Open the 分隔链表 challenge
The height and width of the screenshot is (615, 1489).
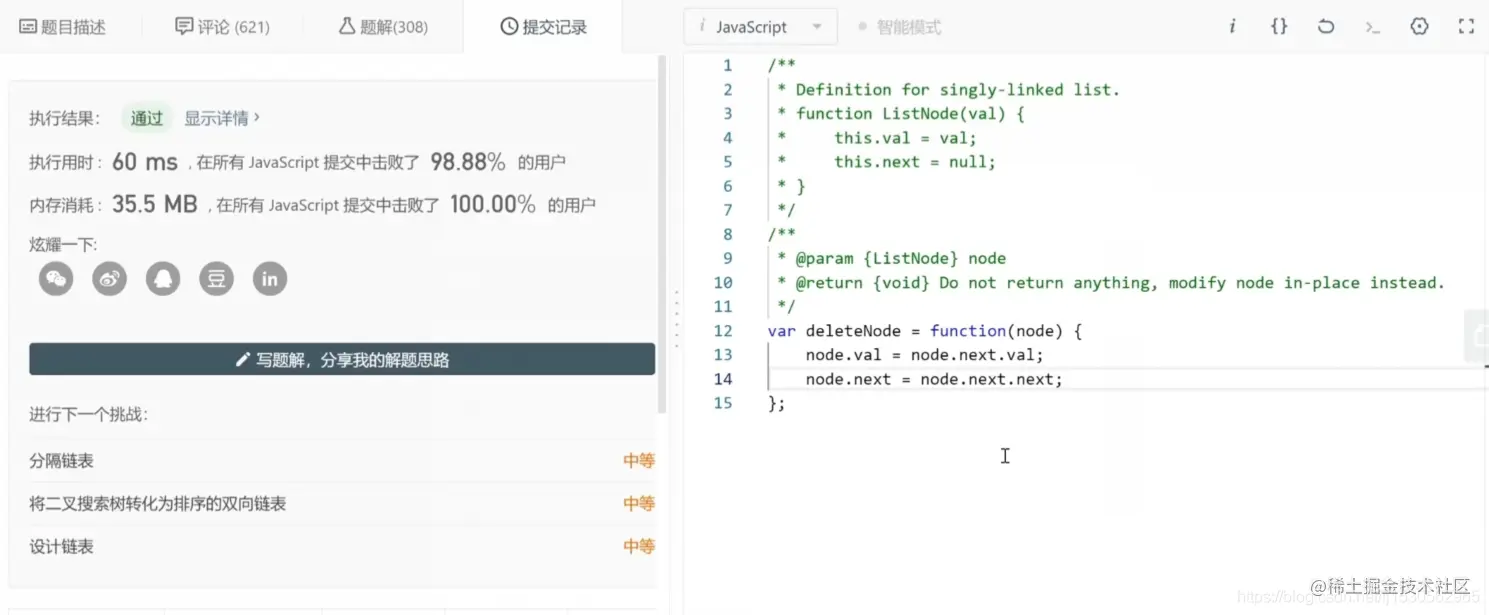coord(62,461)
